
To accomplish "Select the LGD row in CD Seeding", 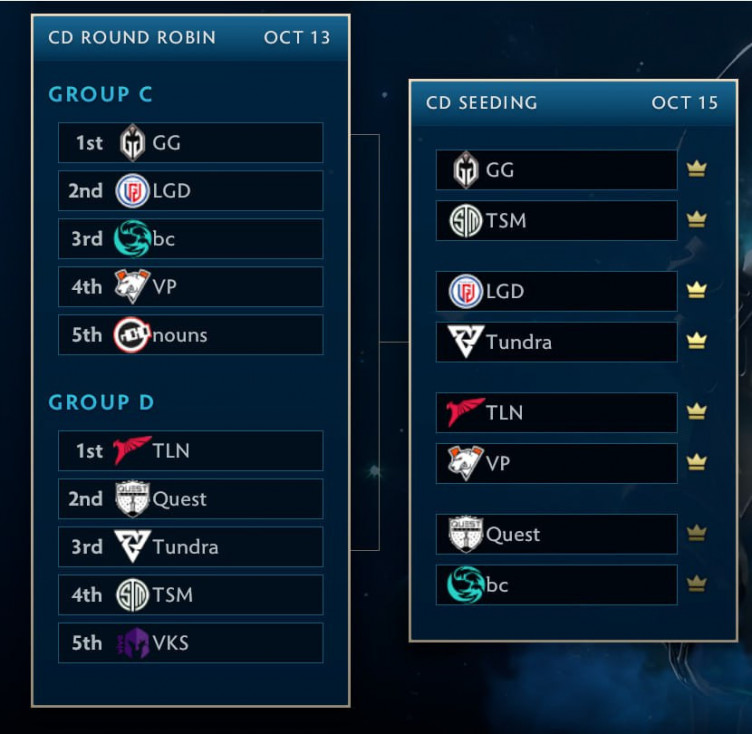I will [x=556, y=291].
